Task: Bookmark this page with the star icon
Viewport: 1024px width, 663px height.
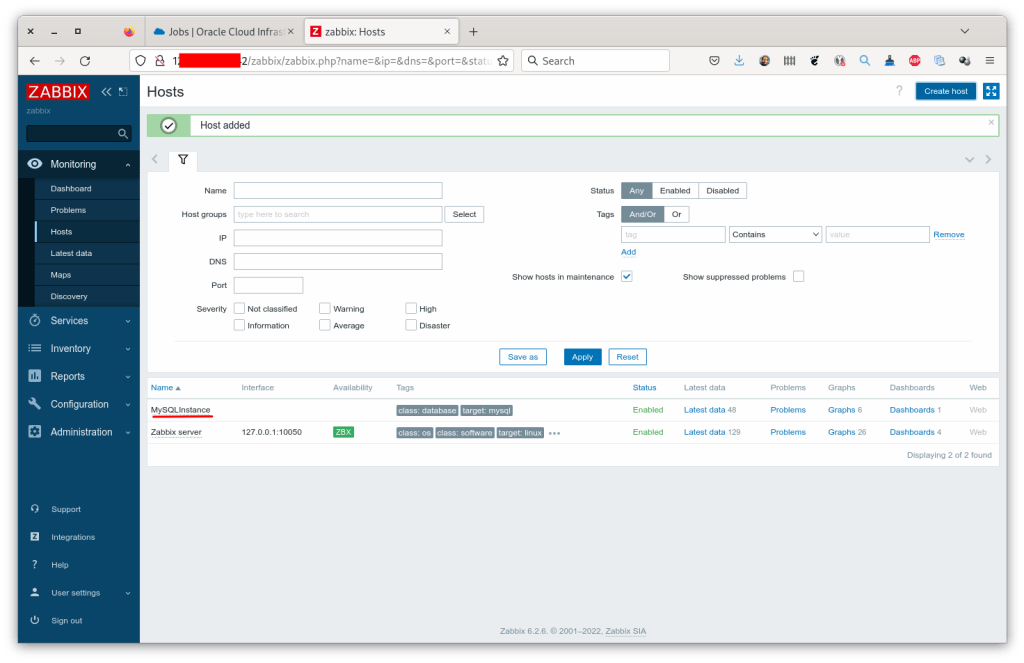Action: point(503,61)
